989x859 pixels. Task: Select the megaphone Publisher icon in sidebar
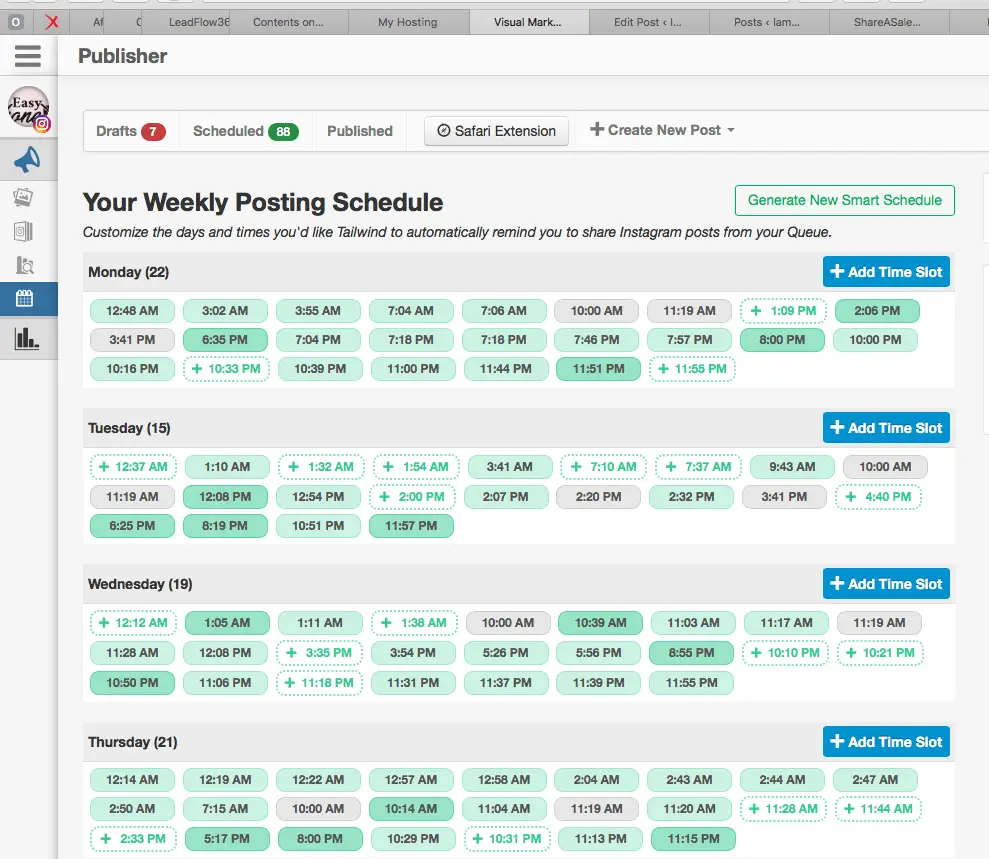pos(27,160)
